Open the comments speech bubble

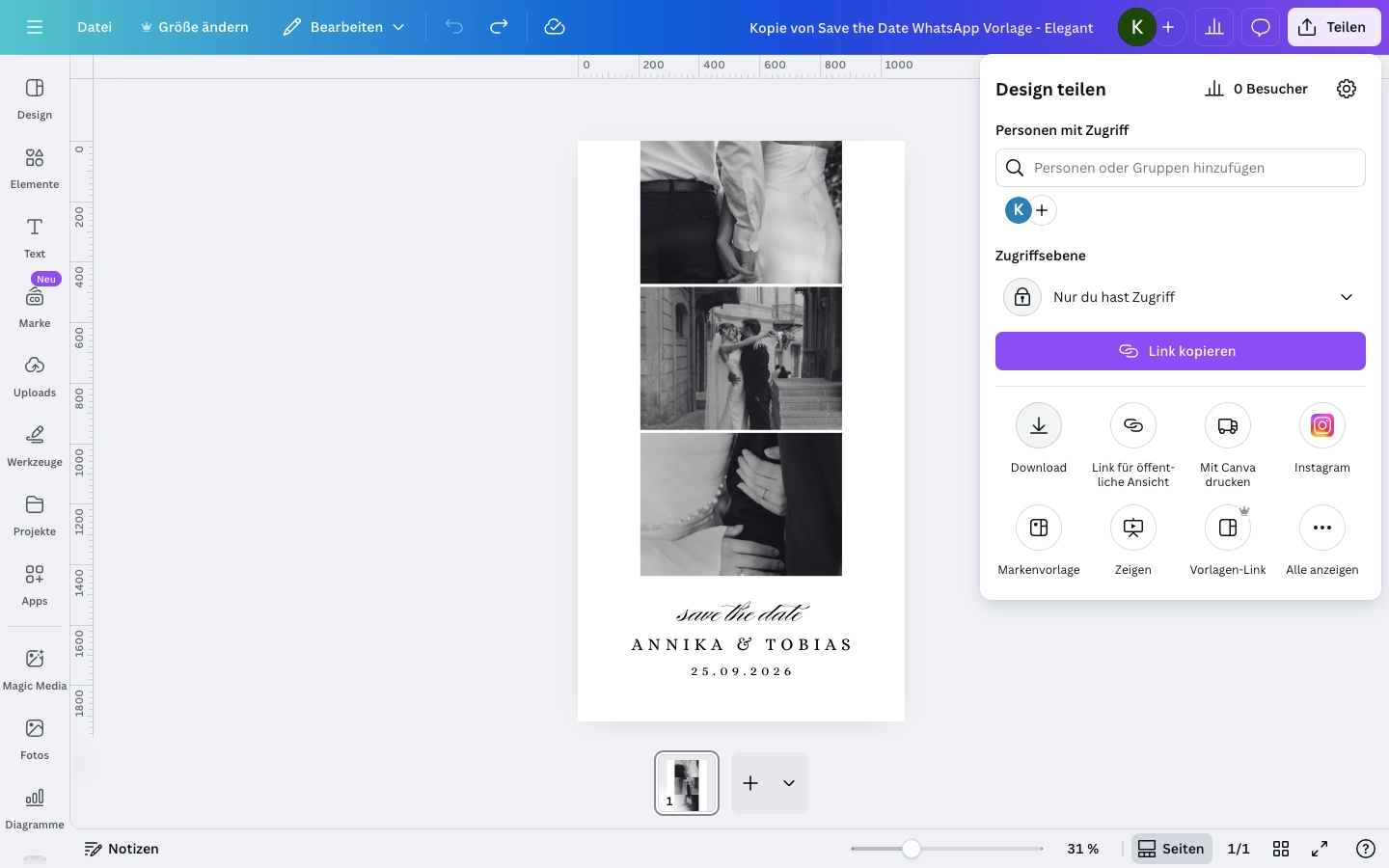pyautogui.click(x=1261, y=27)
